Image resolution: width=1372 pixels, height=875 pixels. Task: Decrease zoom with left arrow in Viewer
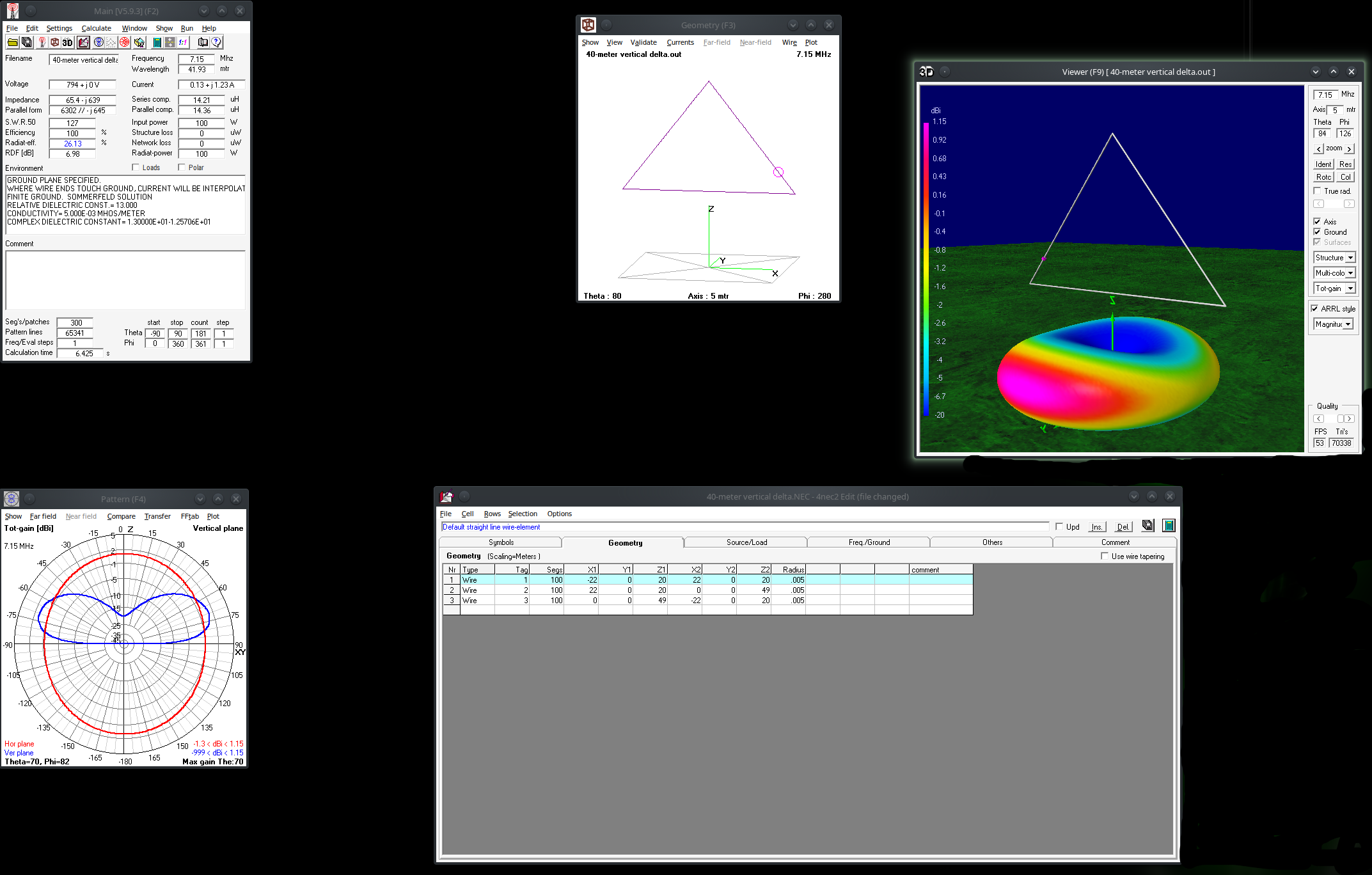[1319, 149]
